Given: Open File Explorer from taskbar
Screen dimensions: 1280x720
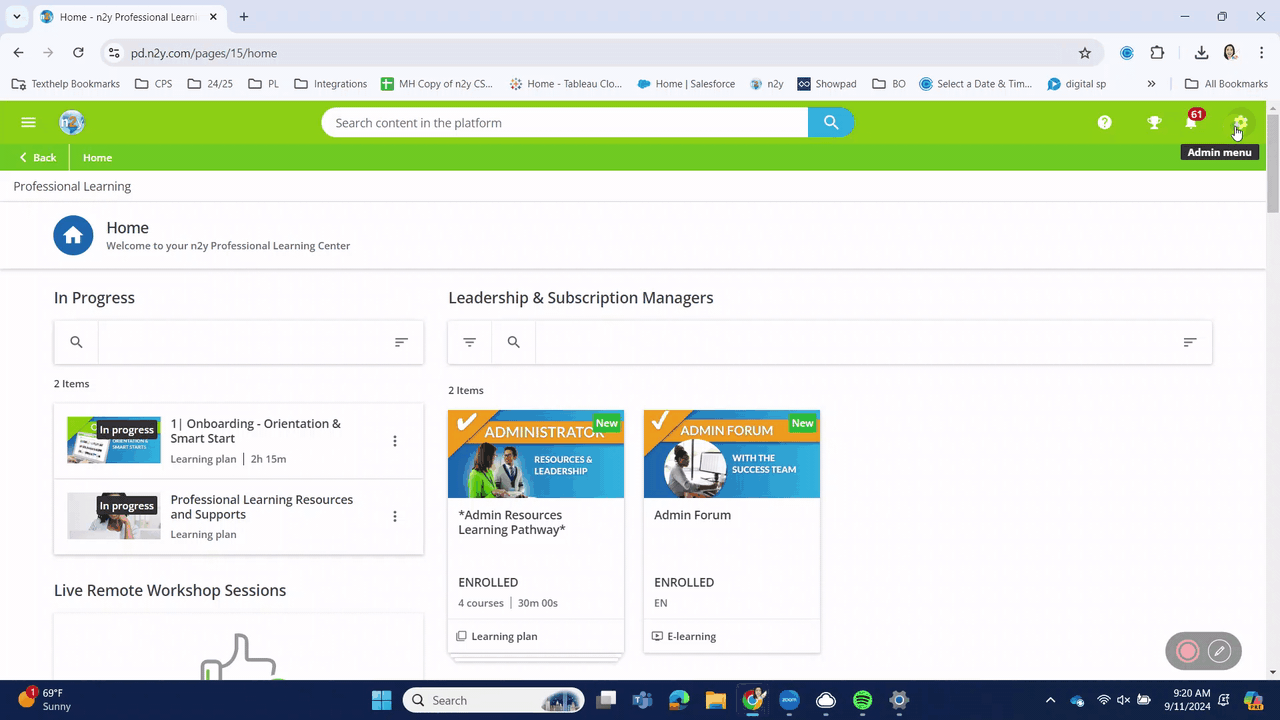Looking at the screenshot, I should (x=715, y=700).
